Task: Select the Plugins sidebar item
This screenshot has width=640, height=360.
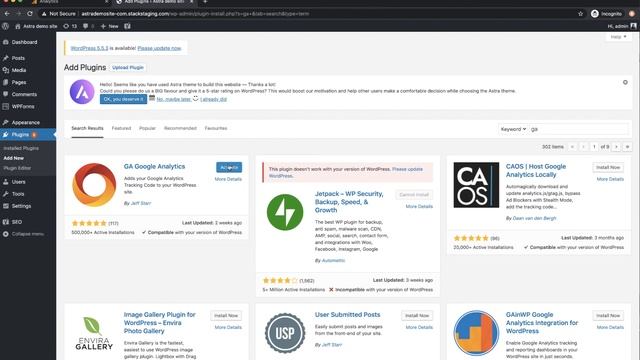Action: coord(20,135)
